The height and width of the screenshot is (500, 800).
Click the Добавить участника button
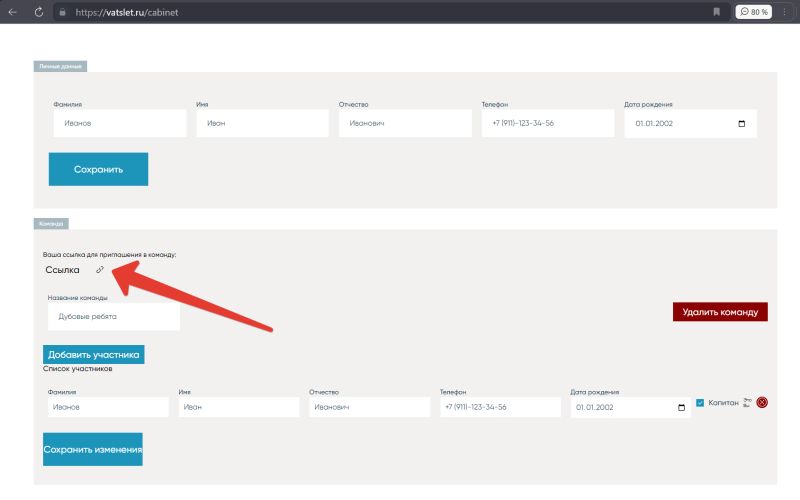click(x=93, y=355)
